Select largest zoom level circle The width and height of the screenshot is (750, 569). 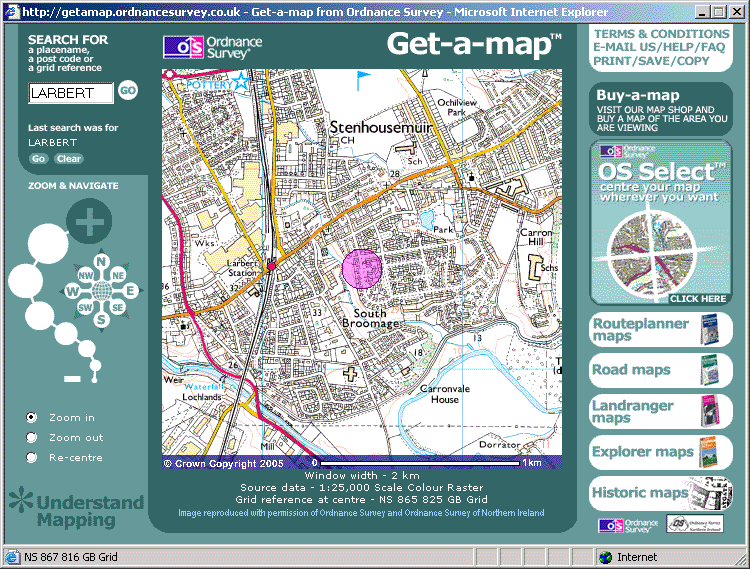pos(48,243)
